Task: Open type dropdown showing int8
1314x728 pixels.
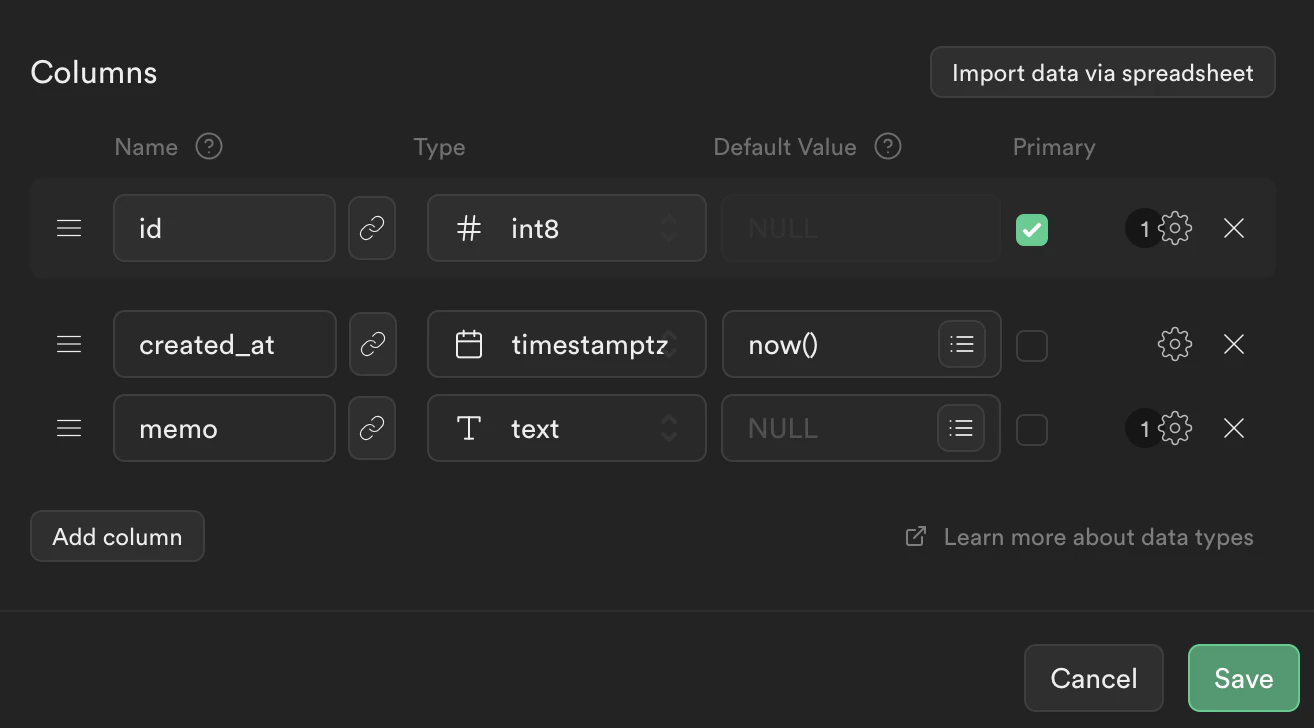Action: [567, 228]
